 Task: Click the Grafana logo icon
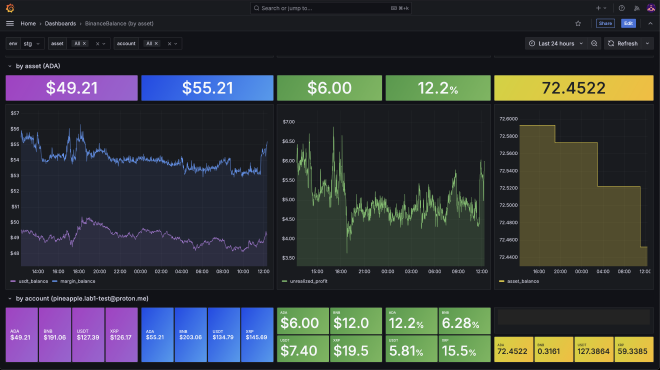coord(10,8)
